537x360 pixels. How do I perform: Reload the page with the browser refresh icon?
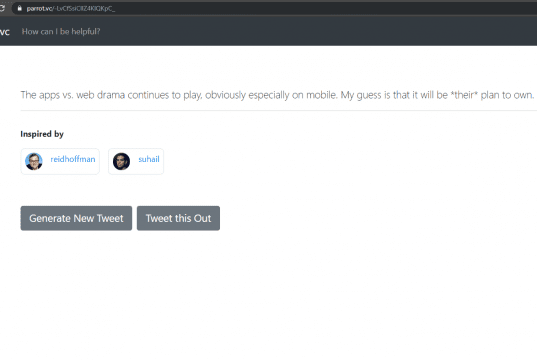pyautogui.click(x=2, y=8)
